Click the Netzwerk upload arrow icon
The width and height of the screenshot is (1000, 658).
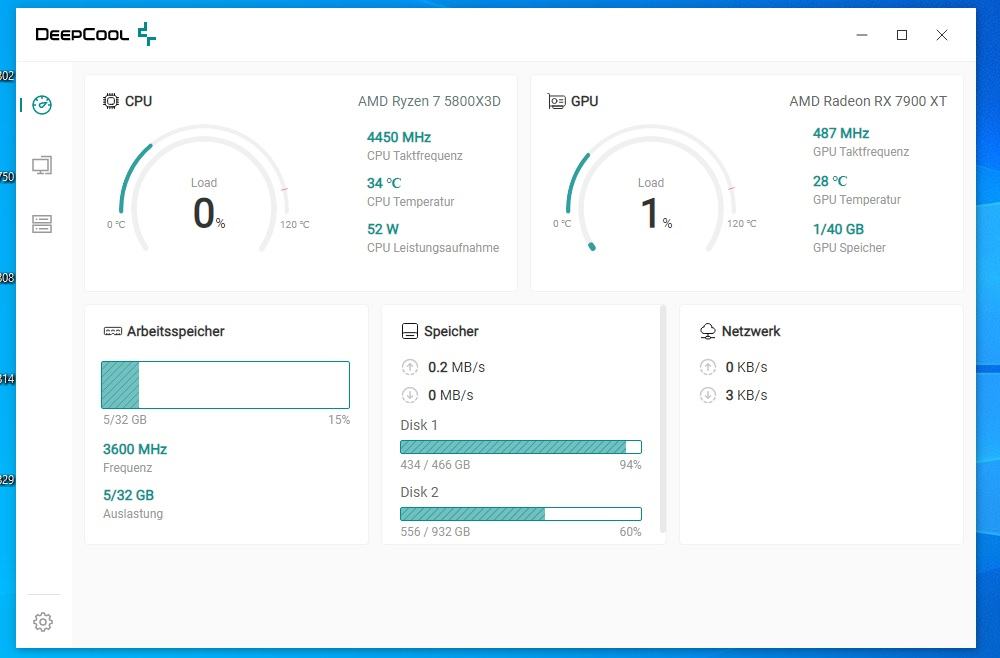(x=708, y=367)
